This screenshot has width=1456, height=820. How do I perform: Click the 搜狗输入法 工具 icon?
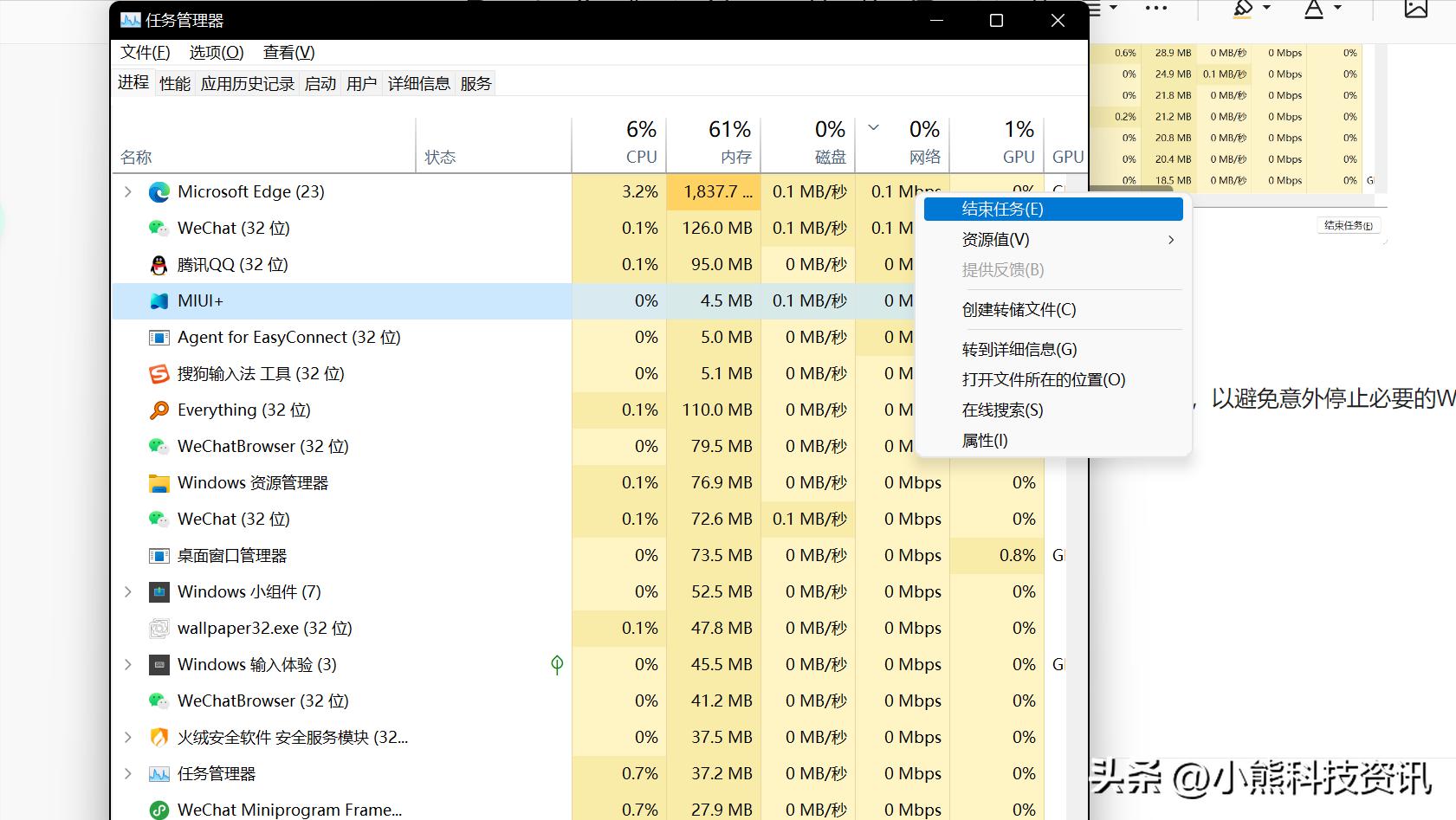159,373
